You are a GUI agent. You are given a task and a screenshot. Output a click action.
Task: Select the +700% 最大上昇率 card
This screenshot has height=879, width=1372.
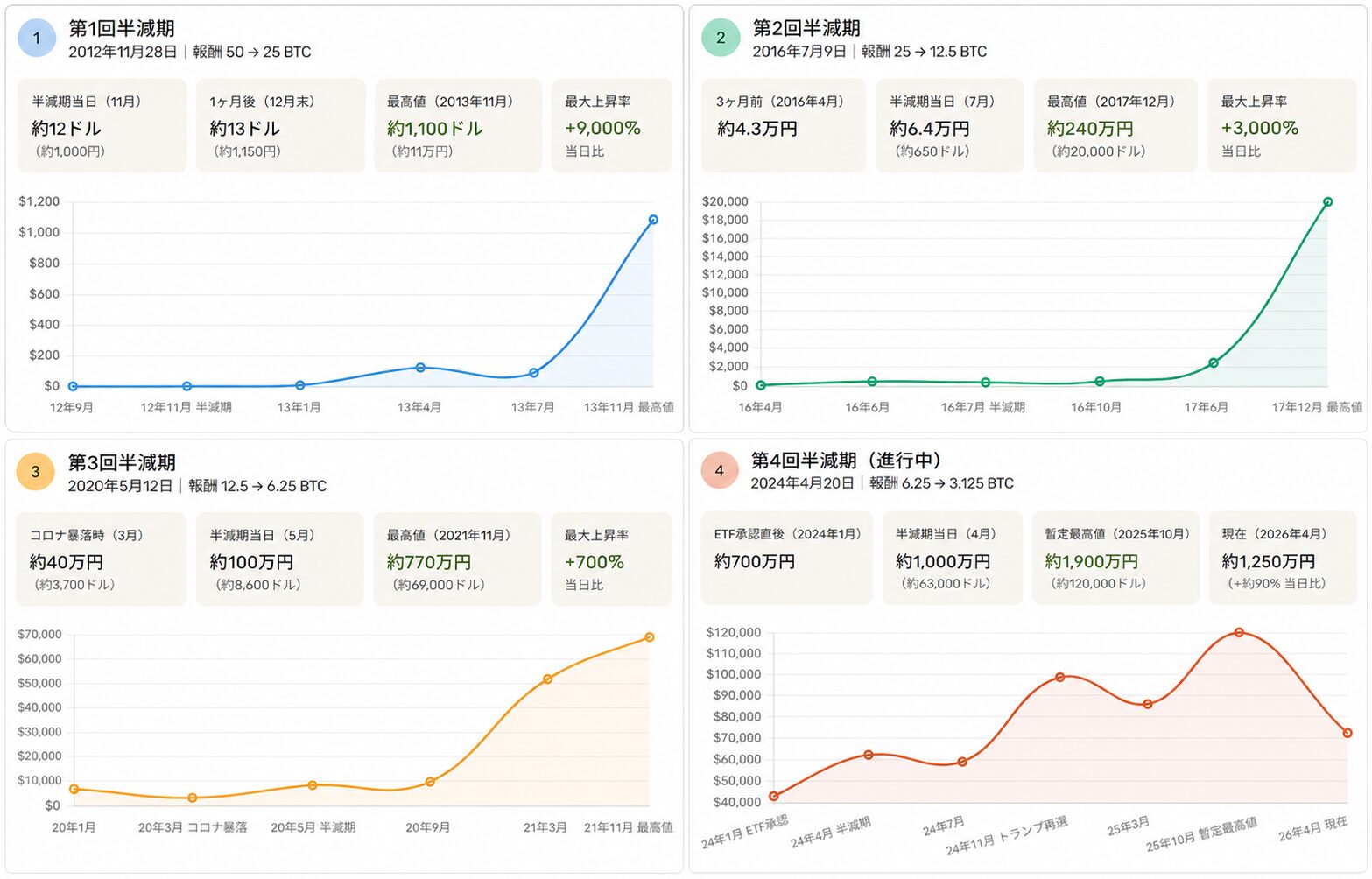tap(611, 559)
